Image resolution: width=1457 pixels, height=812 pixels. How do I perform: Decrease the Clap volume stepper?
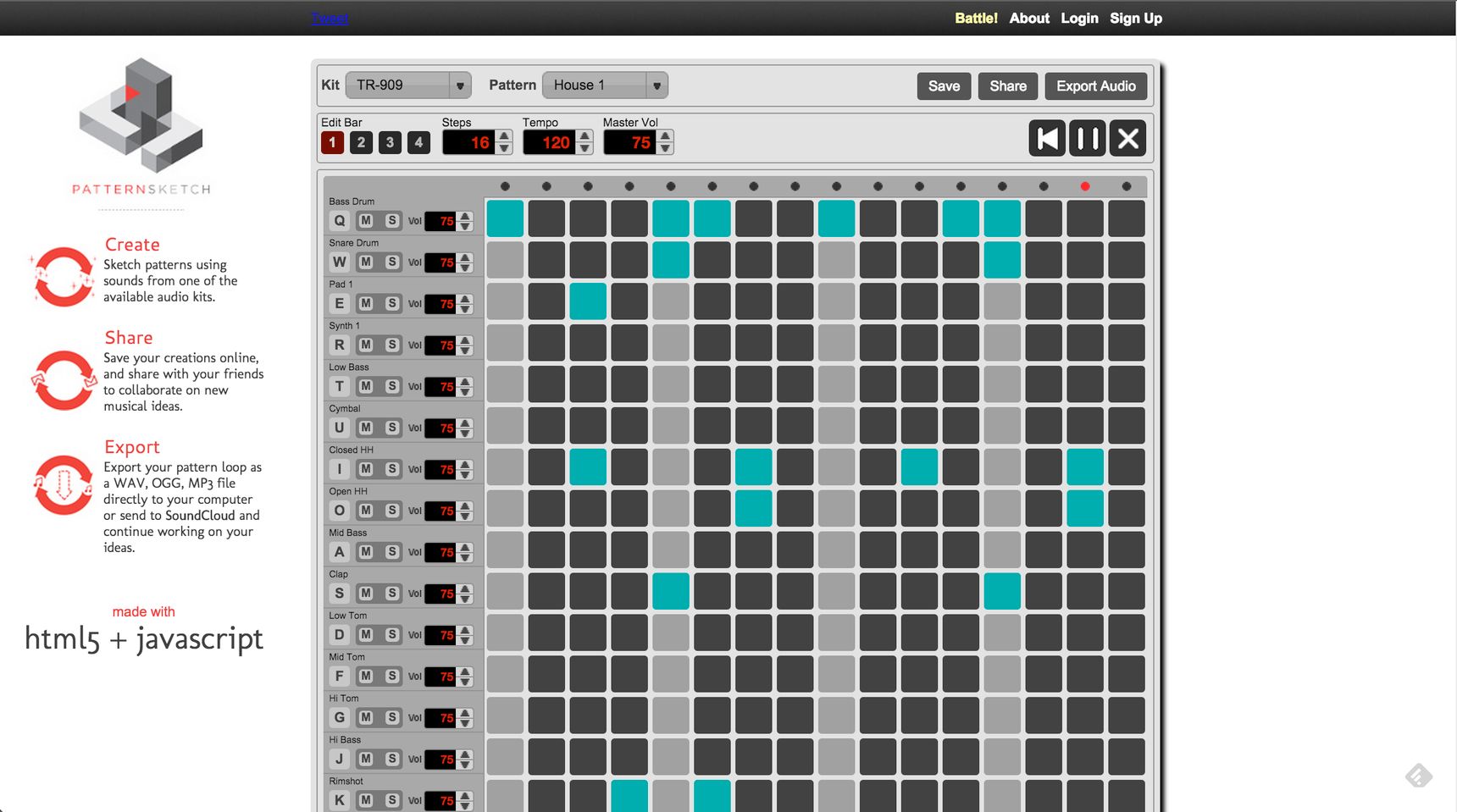(465, 599)
